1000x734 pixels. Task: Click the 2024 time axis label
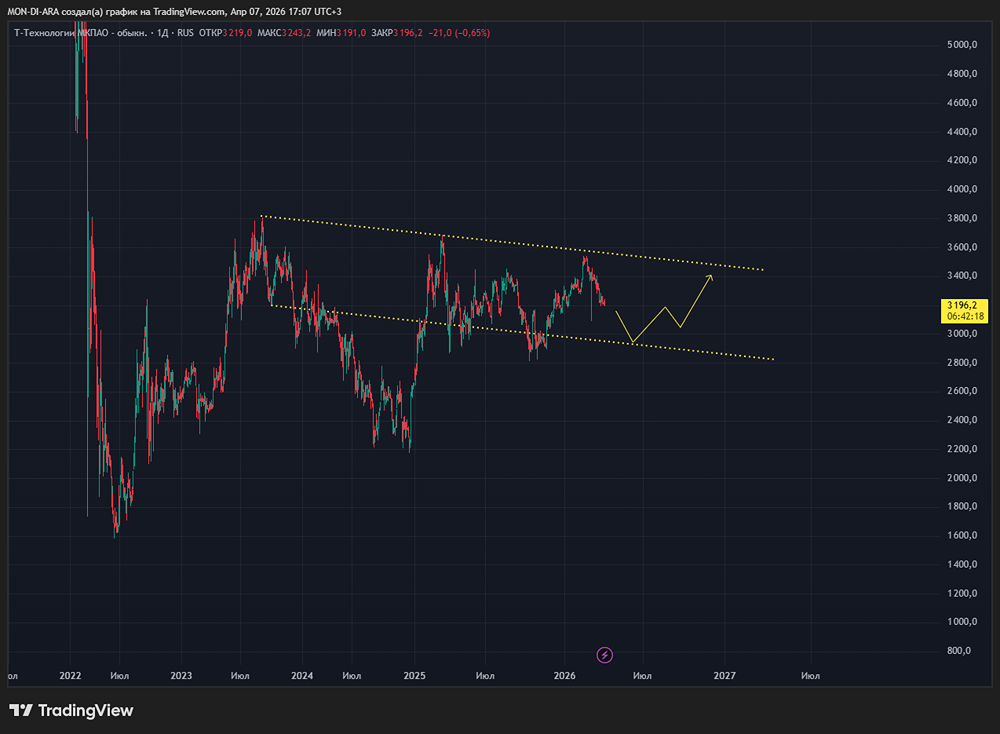(x=302, y=675)
